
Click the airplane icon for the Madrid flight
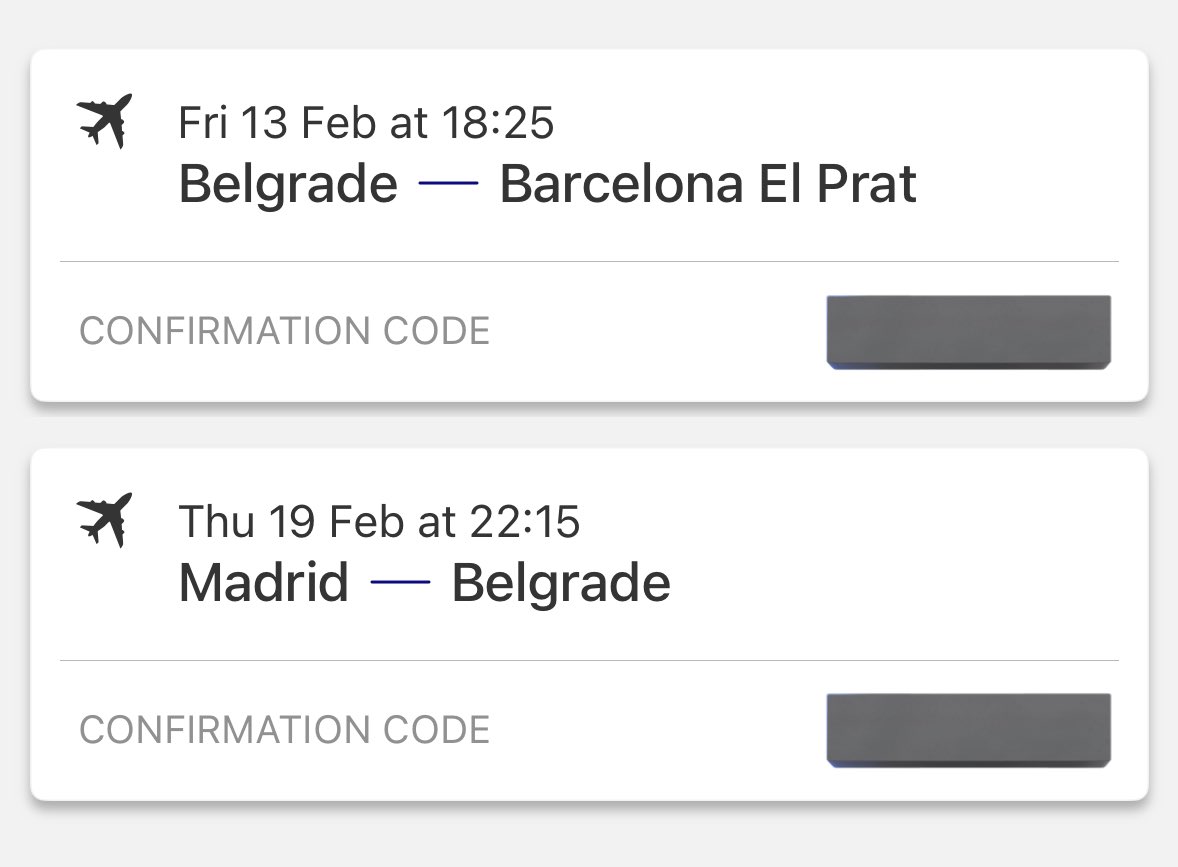click(104, 520)
